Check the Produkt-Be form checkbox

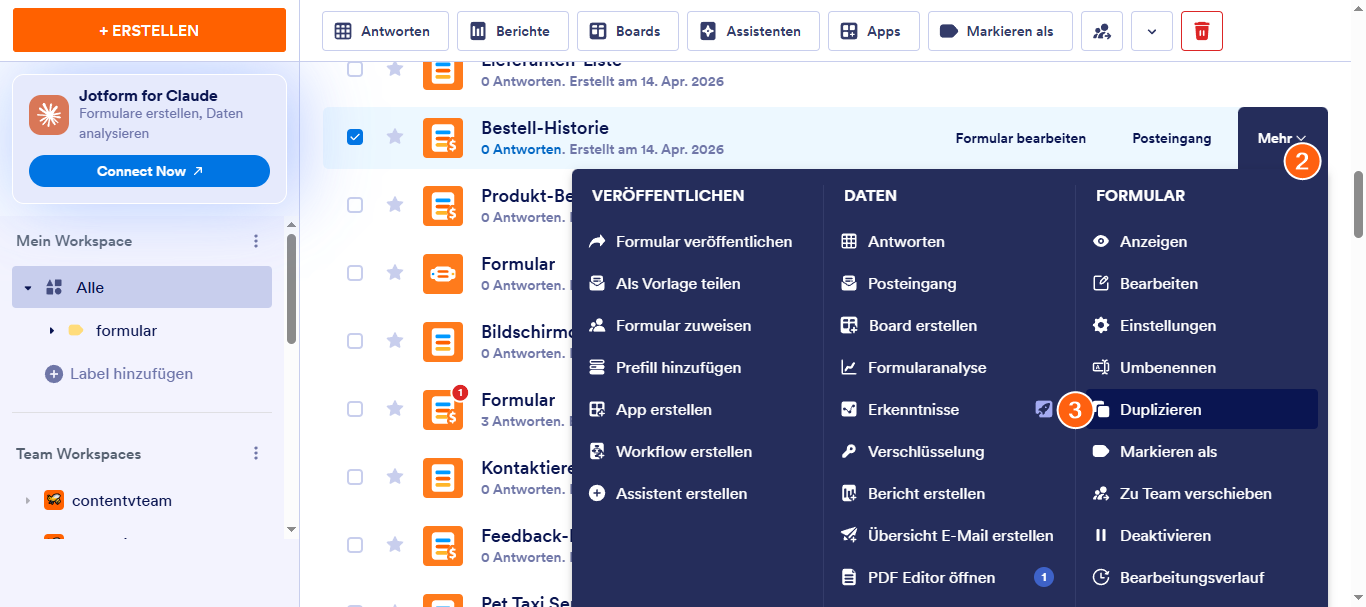(355, 205)
